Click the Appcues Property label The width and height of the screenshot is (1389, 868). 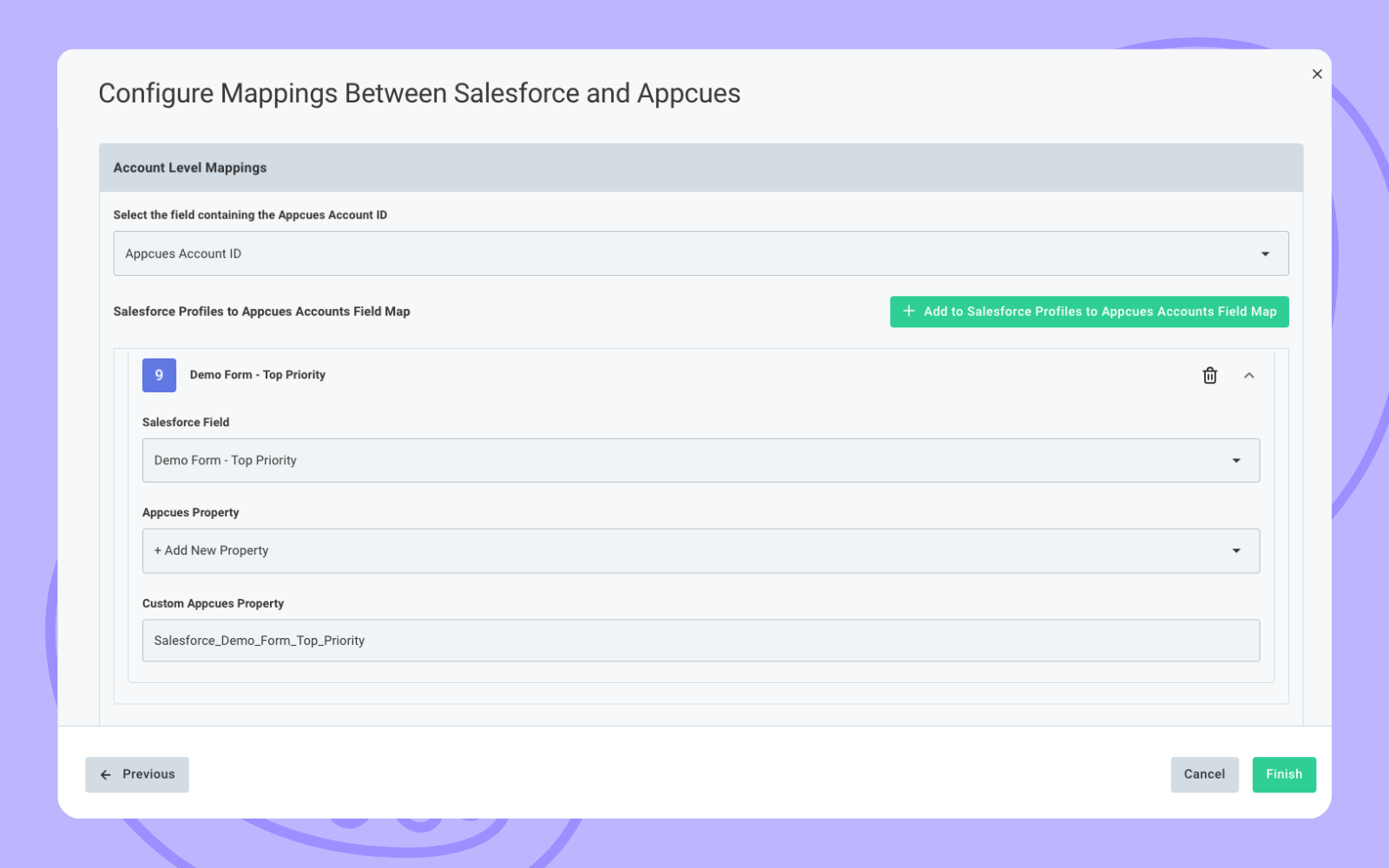click(191, 512)
